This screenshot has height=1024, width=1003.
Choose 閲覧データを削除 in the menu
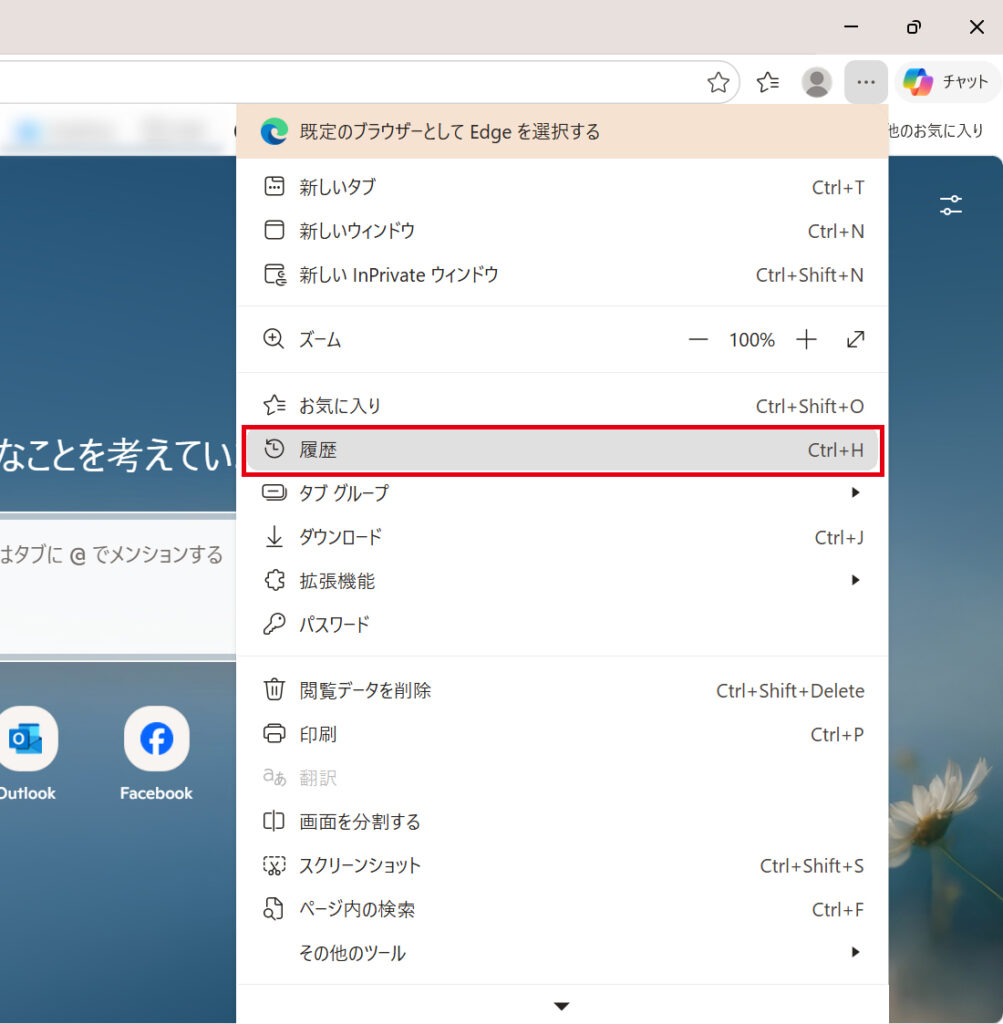pos(562,690)
